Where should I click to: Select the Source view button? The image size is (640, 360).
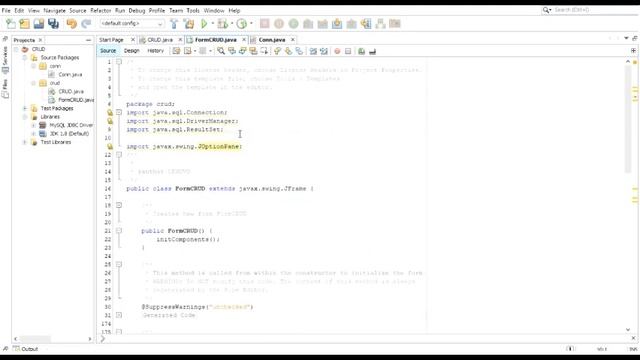[108, 51]
